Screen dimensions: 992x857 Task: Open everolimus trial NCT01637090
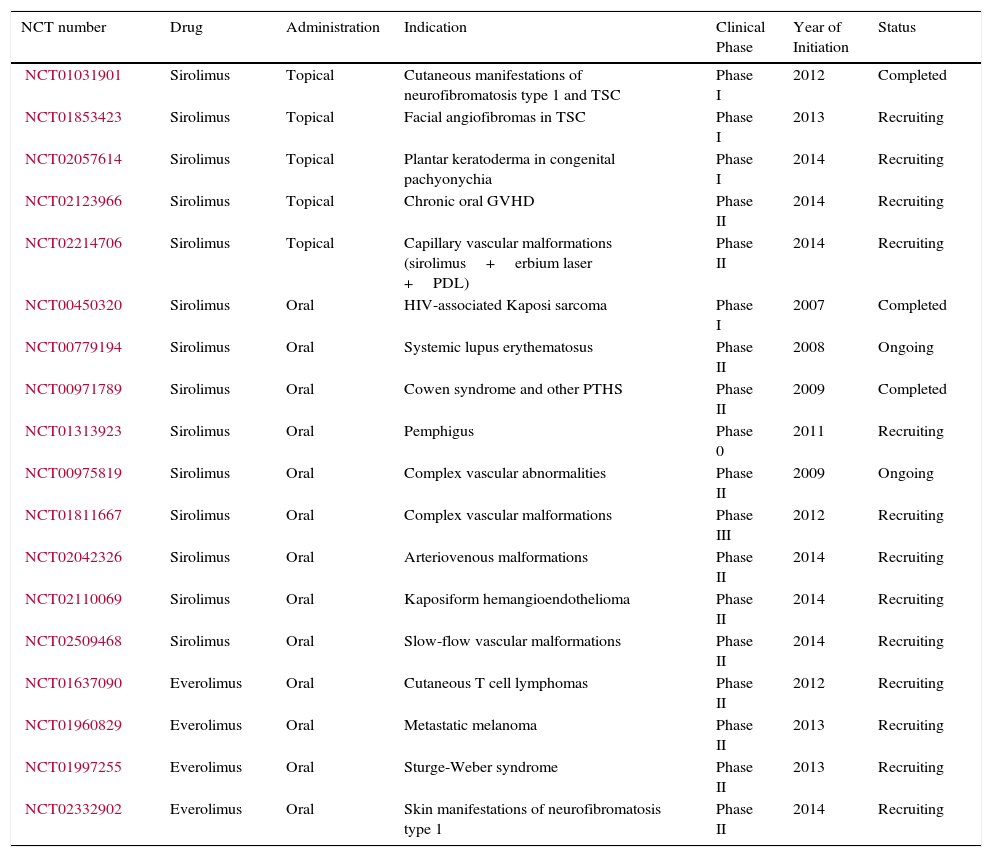(73, 683)
